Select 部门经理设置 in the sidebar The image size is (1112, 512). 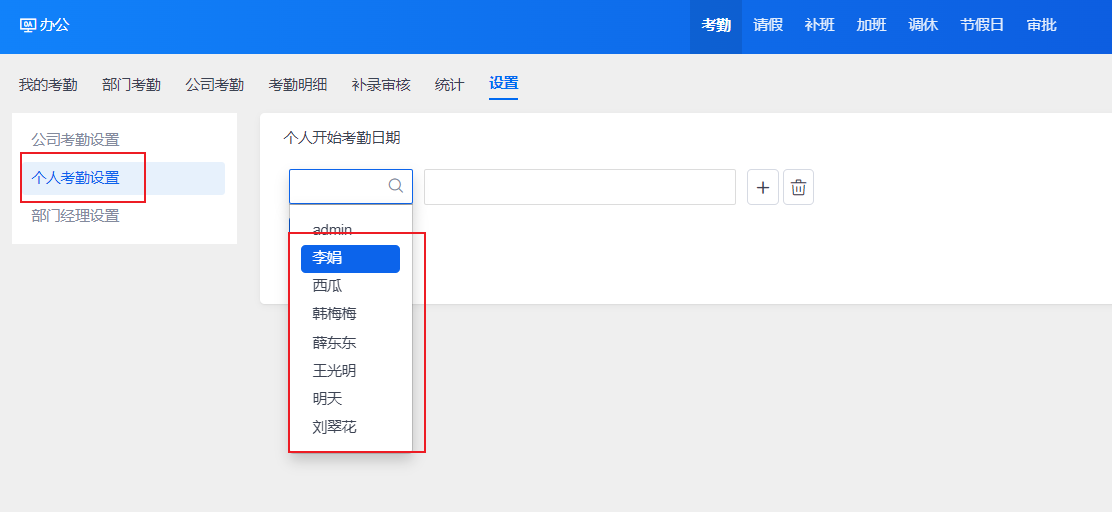pyautogui.click(x=75, y=216)
